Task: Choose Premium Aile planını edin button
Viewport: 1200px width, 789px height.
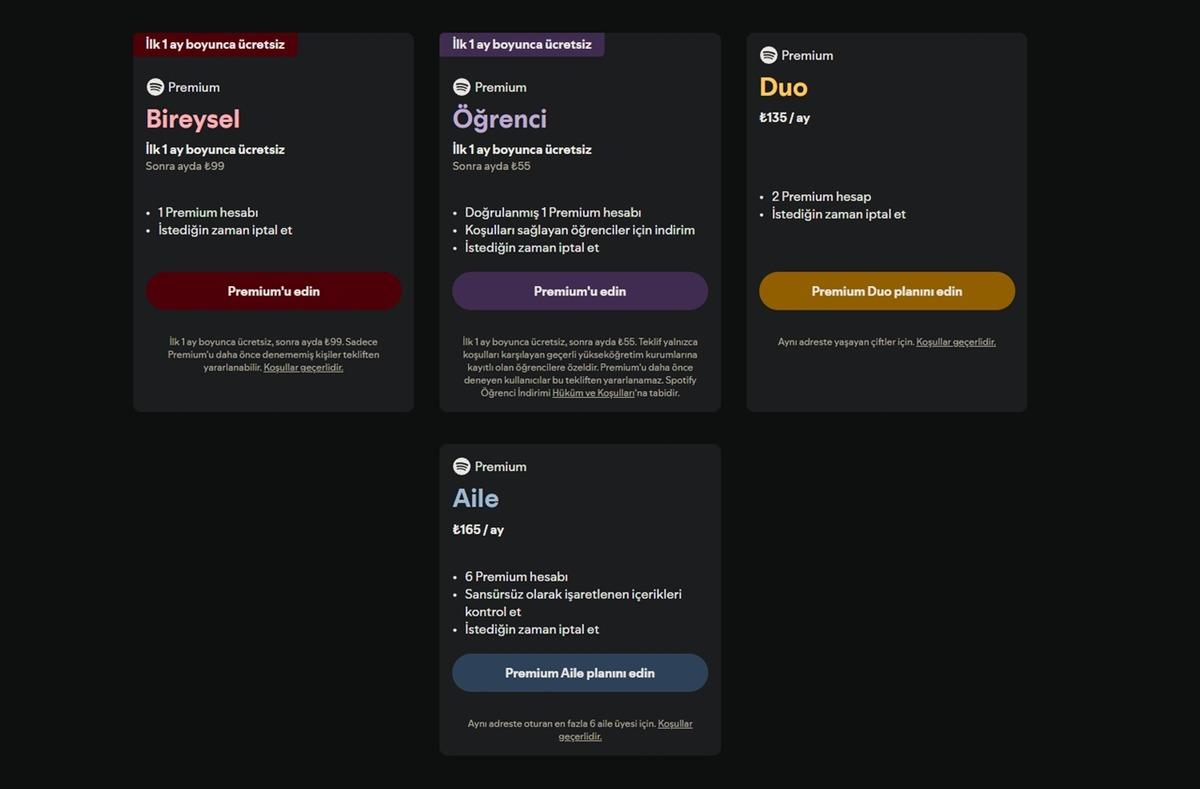Action: tap(579, 673)
